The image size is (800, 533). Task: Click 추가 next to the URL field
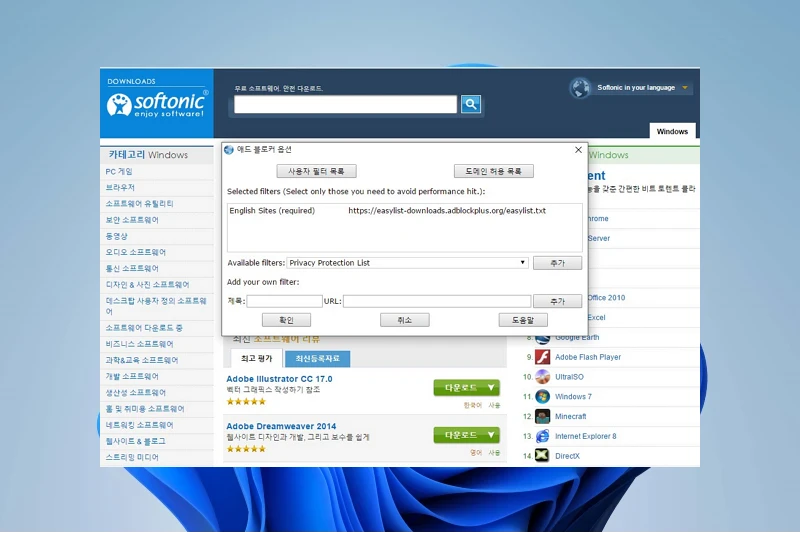coord(557,301)
